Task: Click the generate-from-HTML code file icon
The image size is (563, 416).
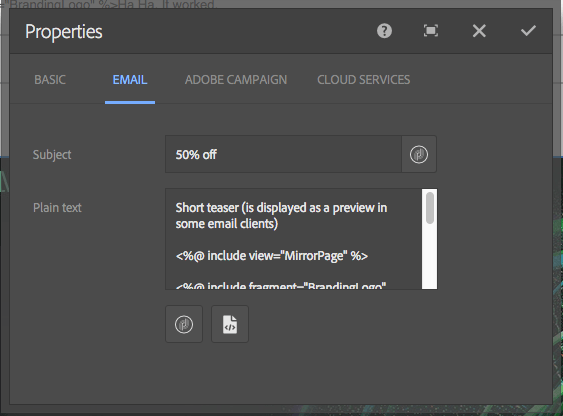Action: pyautogui.click(x=230, y=324)
